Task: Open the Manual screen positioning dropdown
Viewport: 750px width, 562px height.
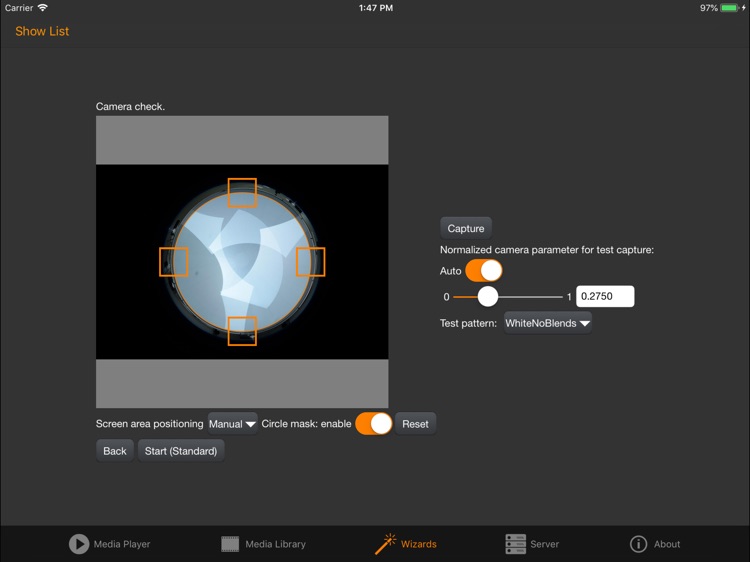Action: (232, 424)
